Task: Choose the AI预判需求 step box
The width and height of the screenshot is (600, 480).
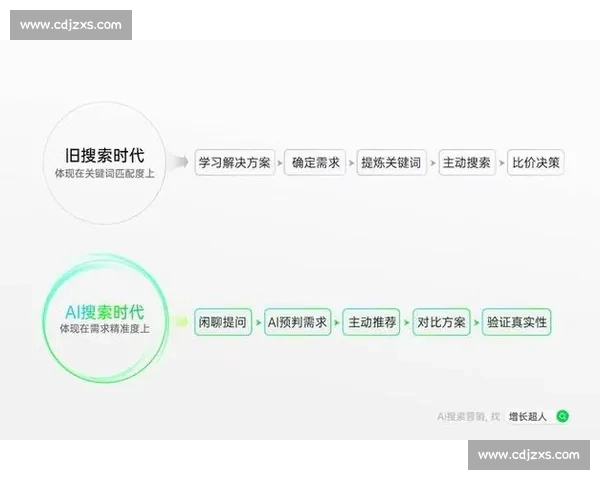Action: (297, 322)
